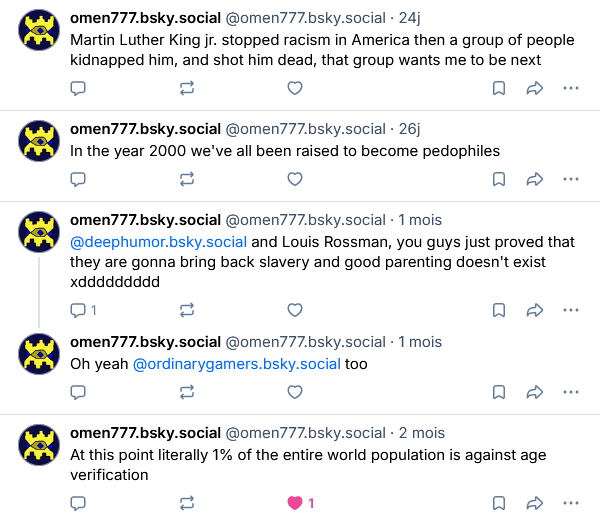Open omen777 avatar on the first post

[39, 30]
